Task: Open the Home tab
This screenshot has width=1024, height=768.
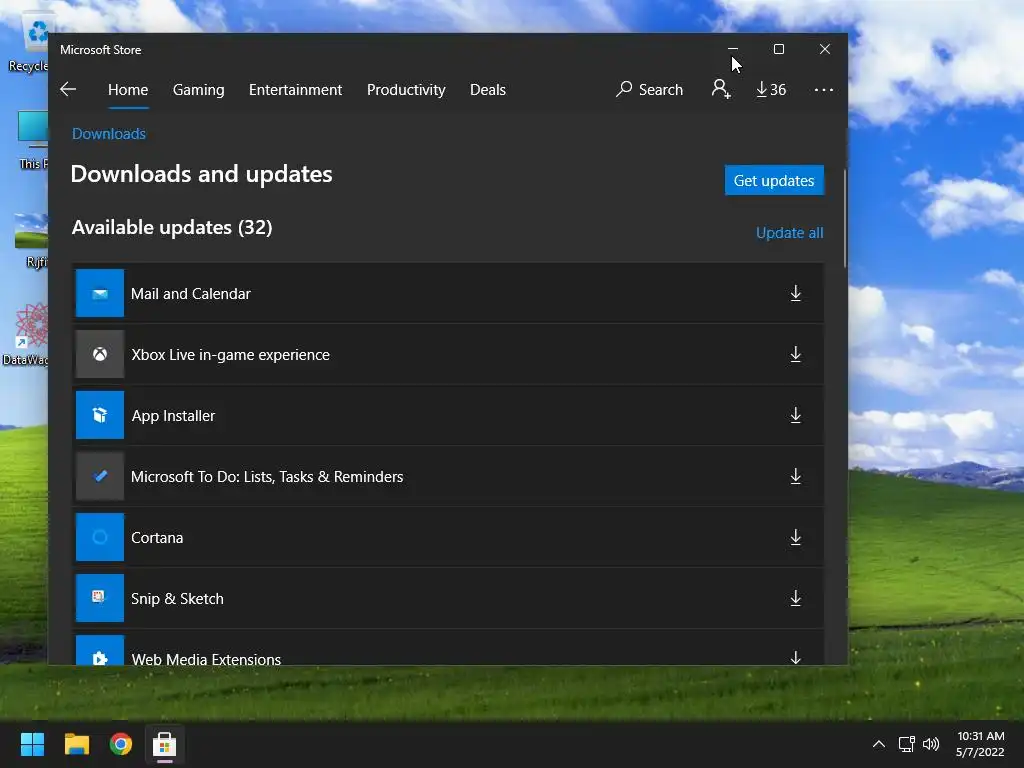Action: tap(128, 89)
